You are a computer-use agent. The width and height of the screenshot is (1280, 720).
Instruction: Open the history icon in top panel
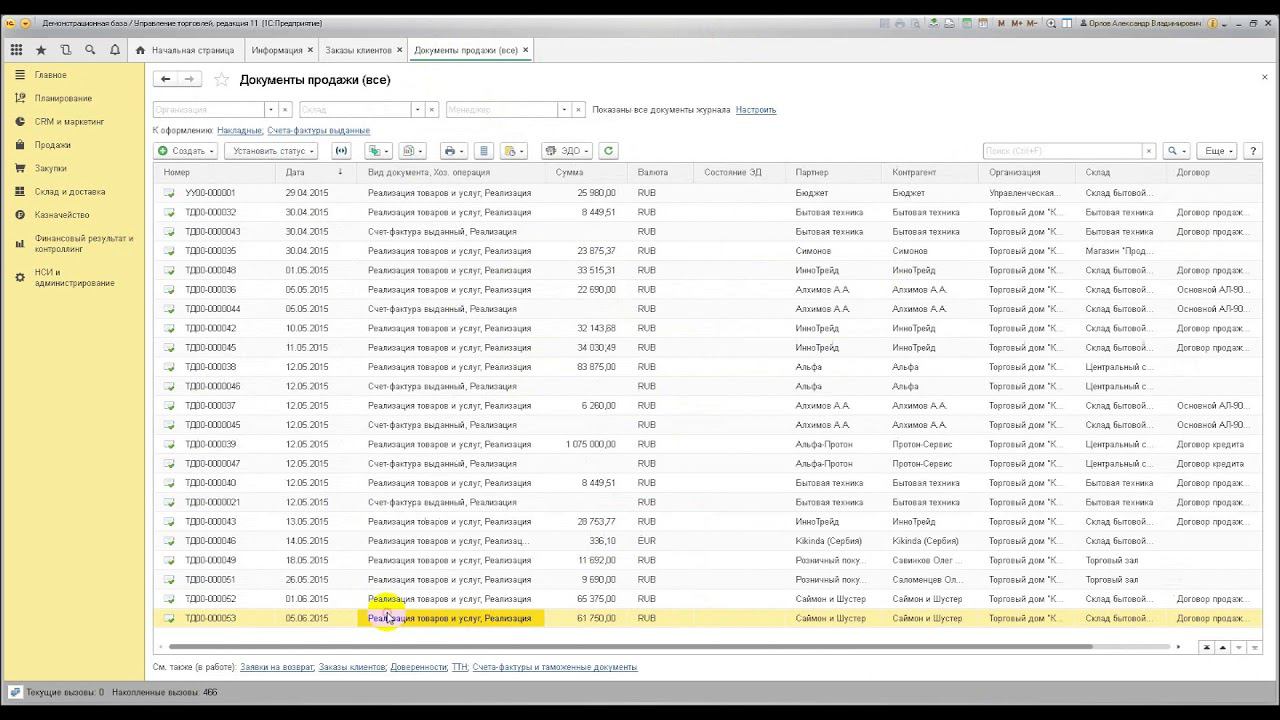tap(66, 49)
